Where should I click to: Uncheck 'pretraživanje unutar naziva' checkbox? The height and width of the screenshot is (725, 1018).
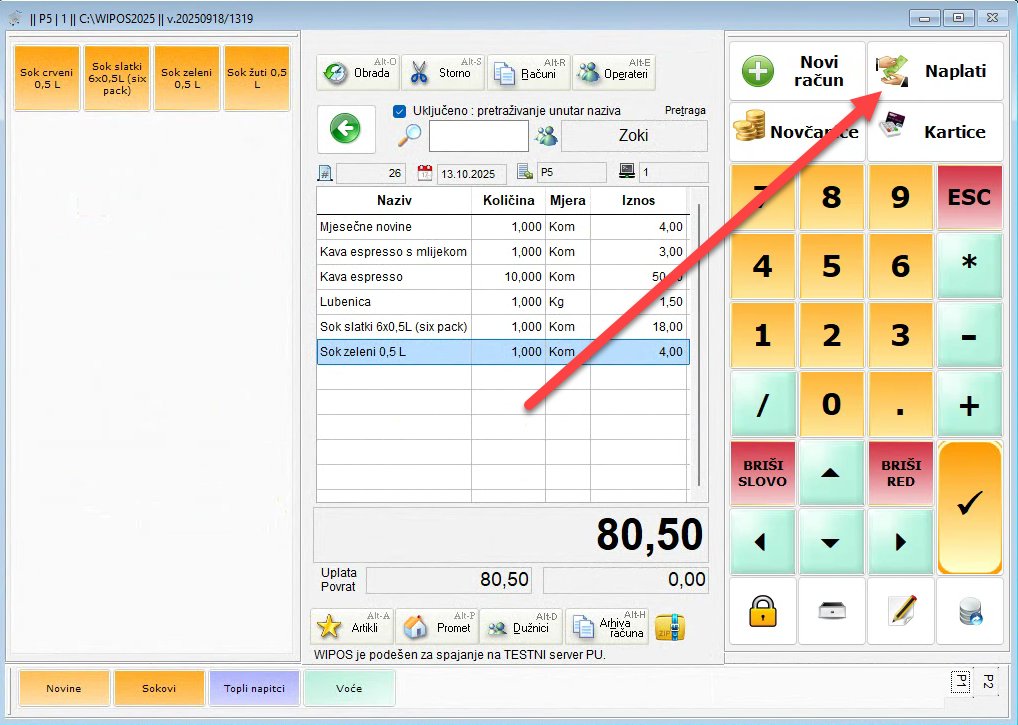pyautogui.click(x=400, y=111)
